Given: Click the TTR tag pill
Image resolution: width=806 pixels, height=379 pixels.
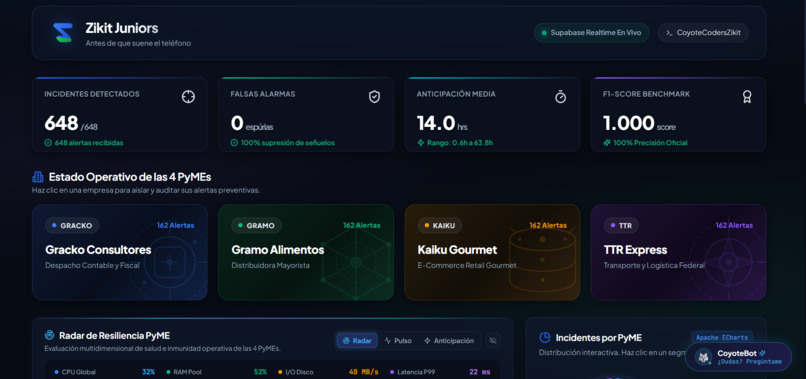Looking at the screenshot, I should 621,225.
